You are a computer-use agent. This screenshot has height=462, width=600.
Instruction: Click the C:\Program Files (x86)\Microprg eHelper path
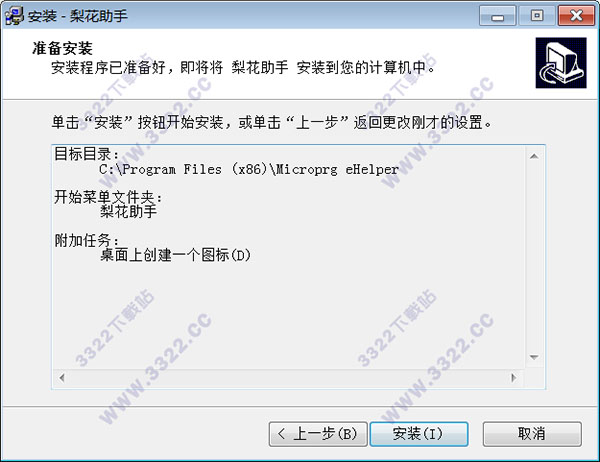pos(249,169)
